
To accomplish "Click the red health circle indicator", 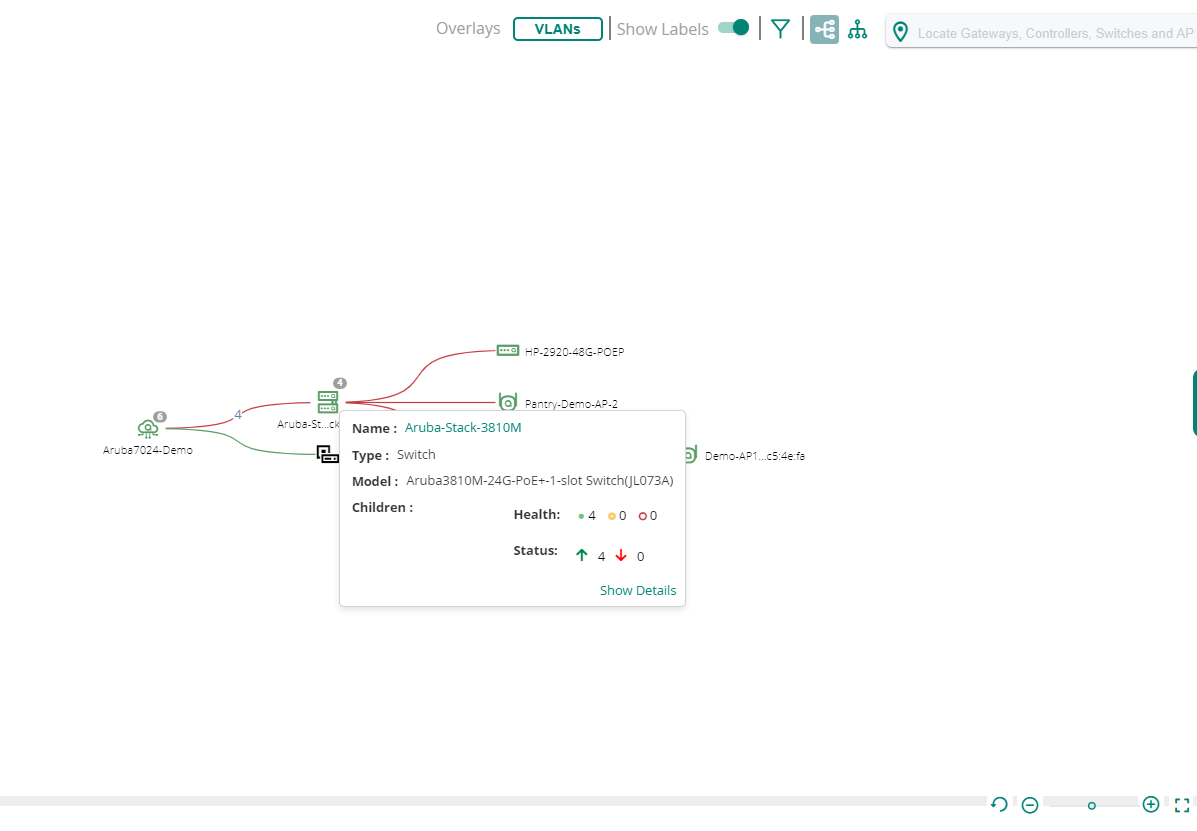I will point(643,517).
